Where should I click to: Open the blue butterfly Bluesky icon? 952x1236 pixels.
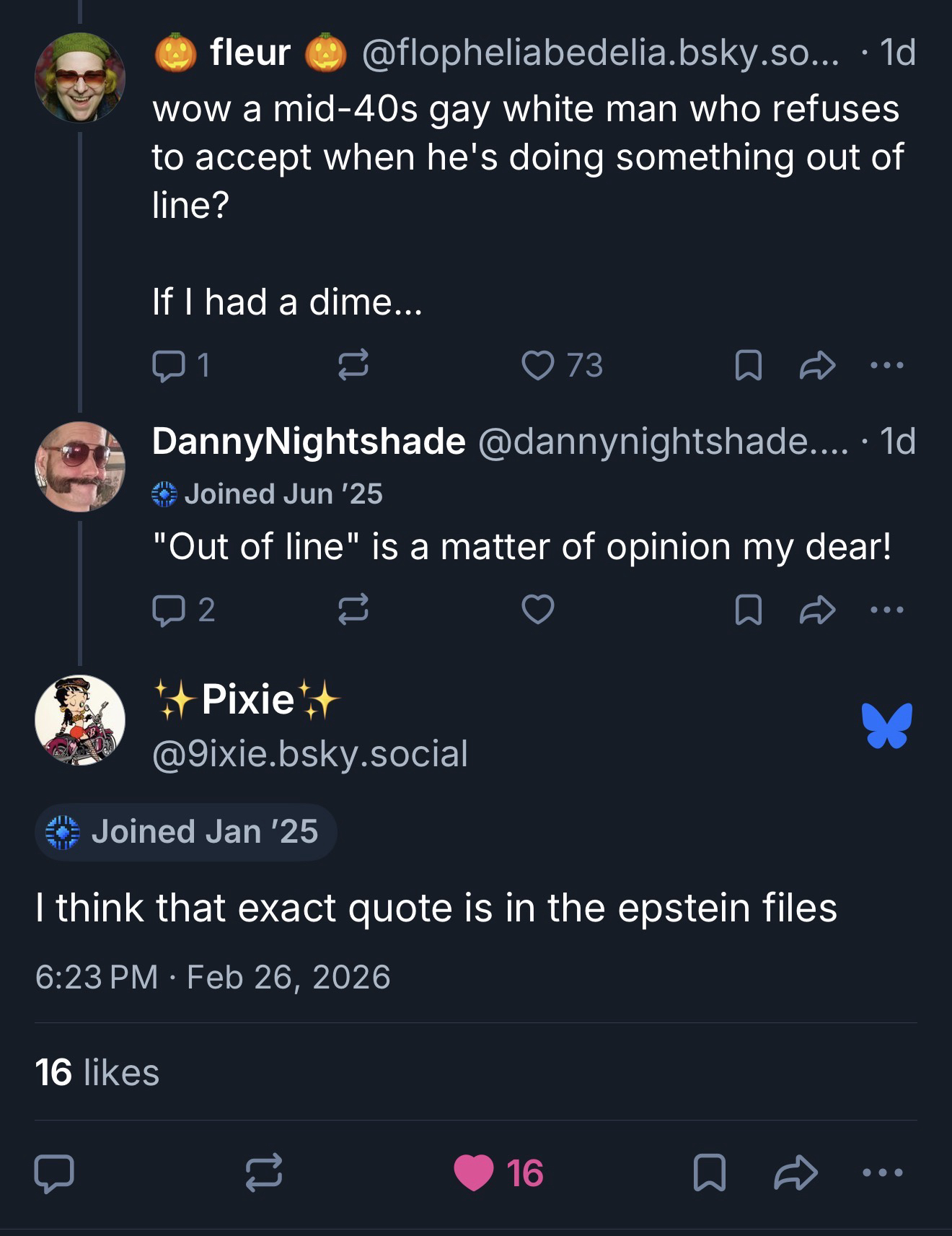point(886,725)
